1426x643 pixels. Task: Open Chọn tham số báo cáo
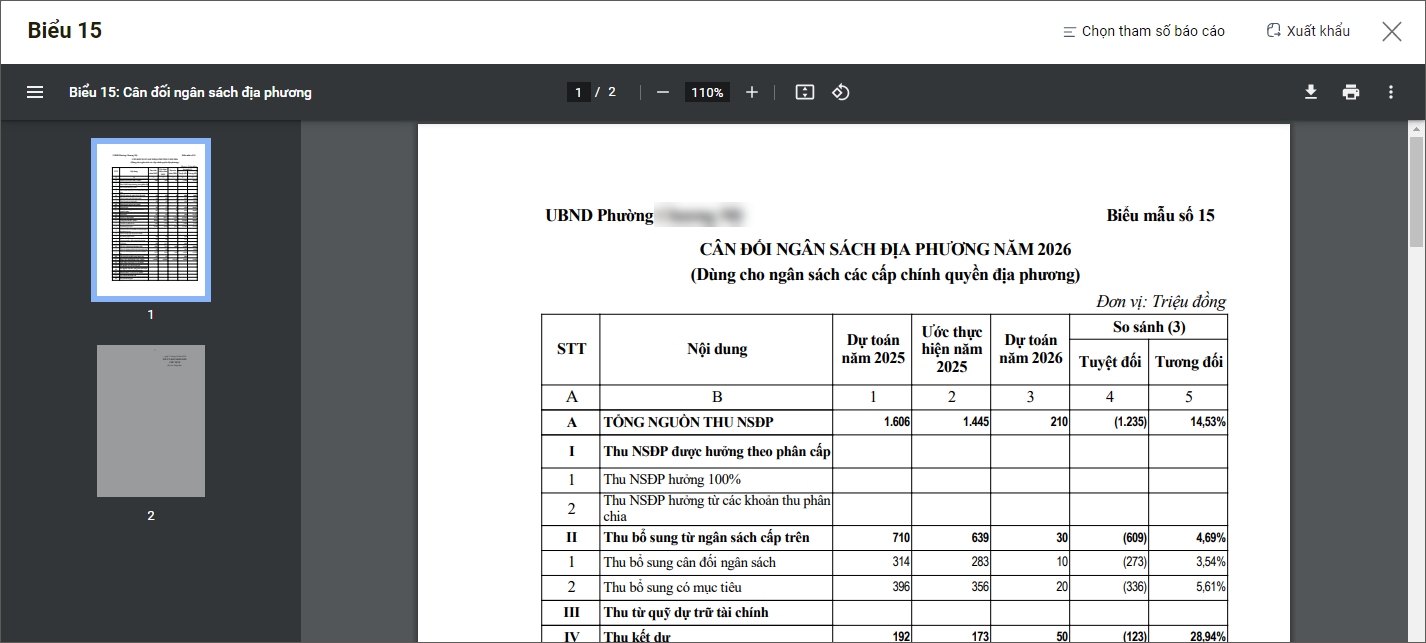(1143, 31)
